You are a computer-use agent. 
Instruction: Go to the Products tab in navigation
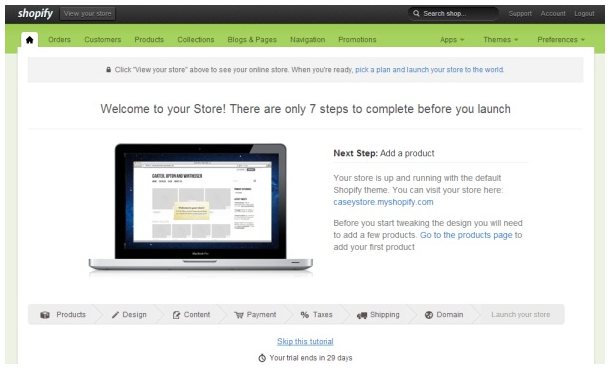[x=149, y=39]
